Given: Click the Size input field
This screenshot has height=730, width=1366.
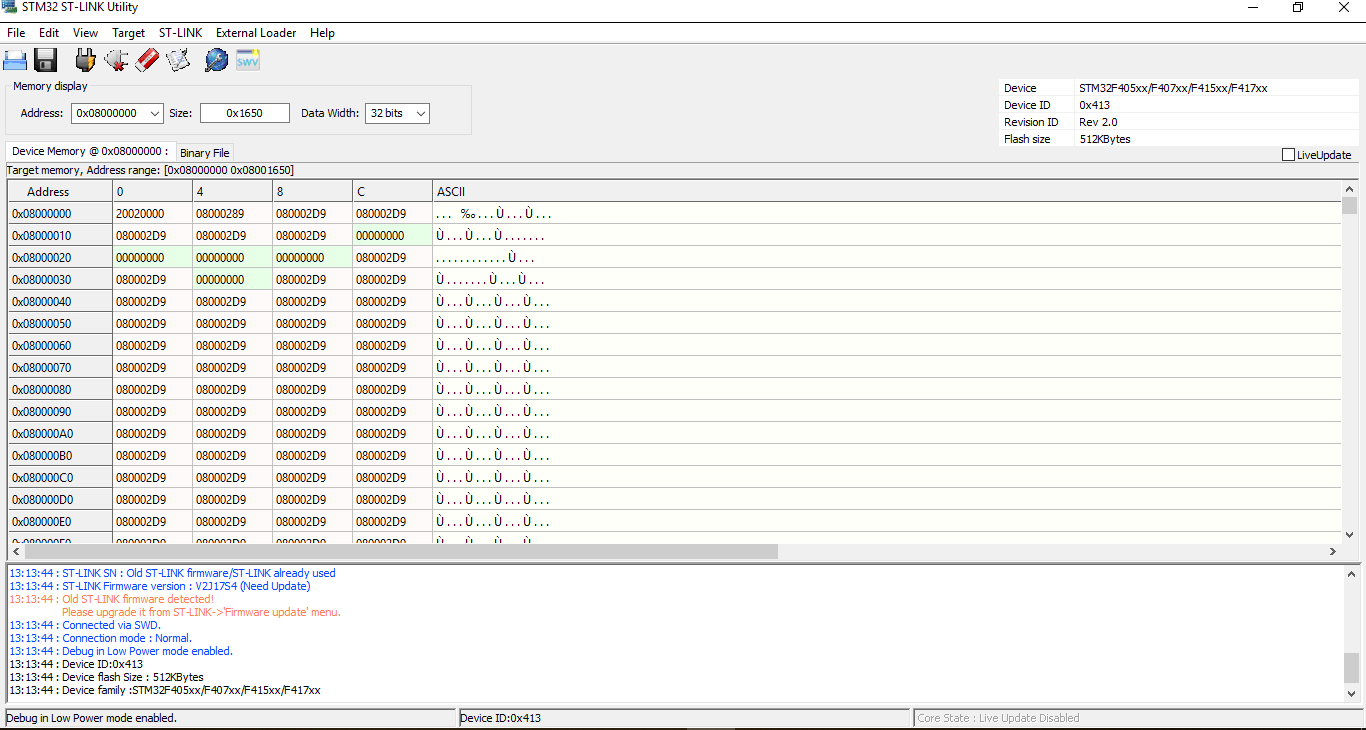Looking at the screenshot, I should pyautogui.click(x=245, y=114).
